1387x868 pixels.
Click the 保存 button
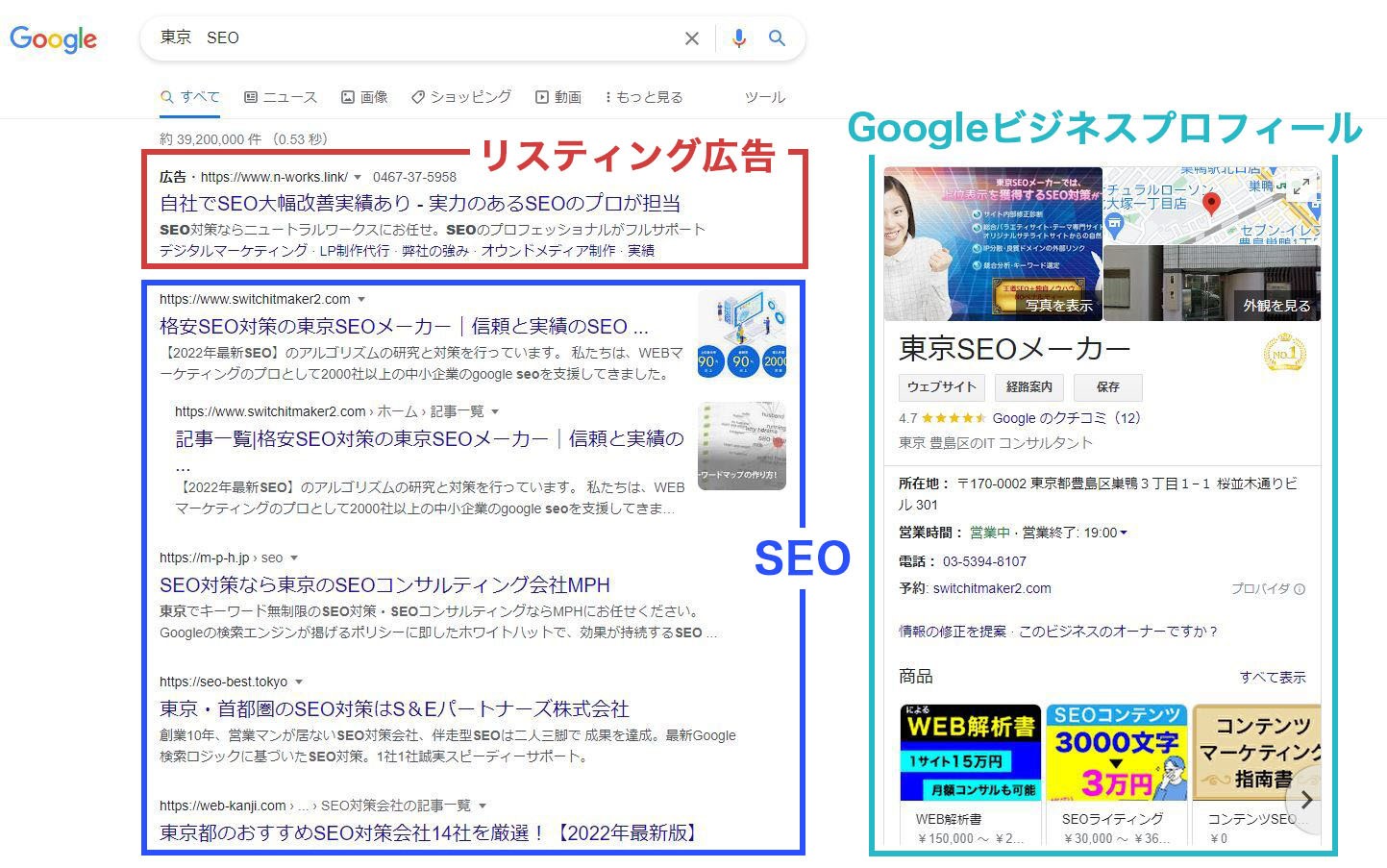pos(1108,387)
